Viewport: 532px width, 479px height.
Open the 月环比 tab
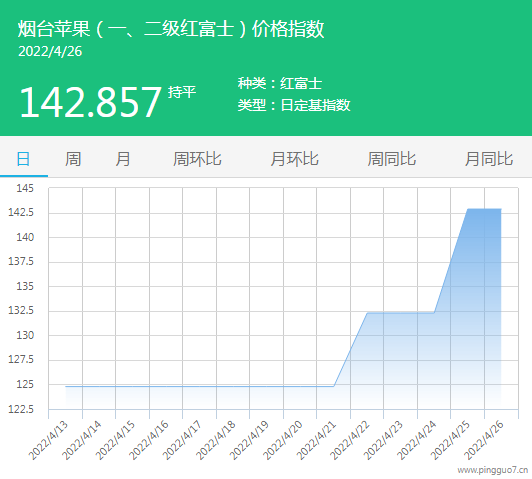[x=294, y=159]
